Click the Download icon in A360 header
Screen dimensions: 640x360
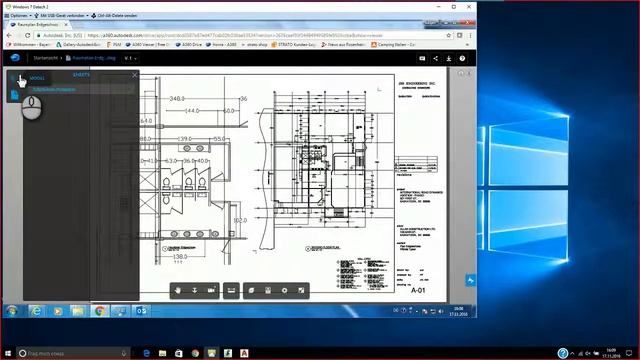(449, 58)
